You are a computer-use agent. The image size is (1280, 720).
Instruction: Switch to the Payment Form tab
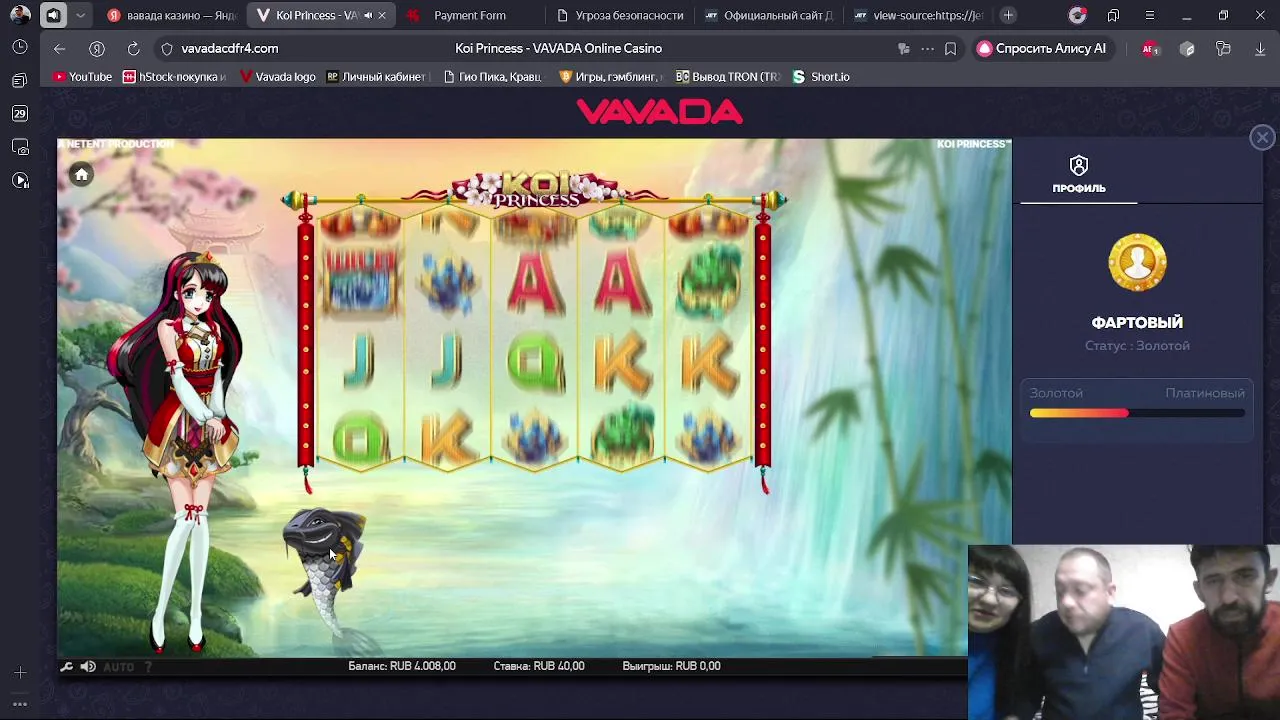(x=470, y=15)
